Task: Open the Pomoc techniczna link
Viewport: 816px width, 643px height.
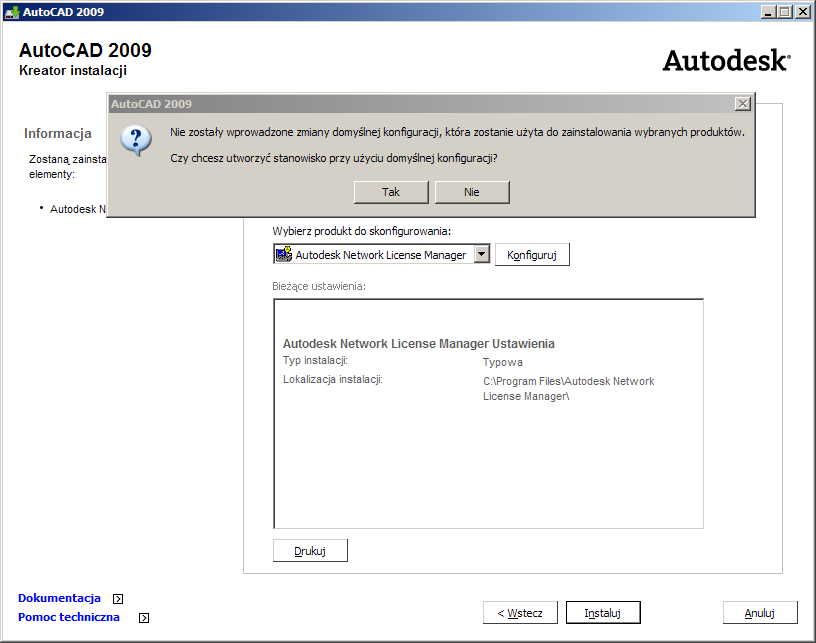Action: pos(69,618)
